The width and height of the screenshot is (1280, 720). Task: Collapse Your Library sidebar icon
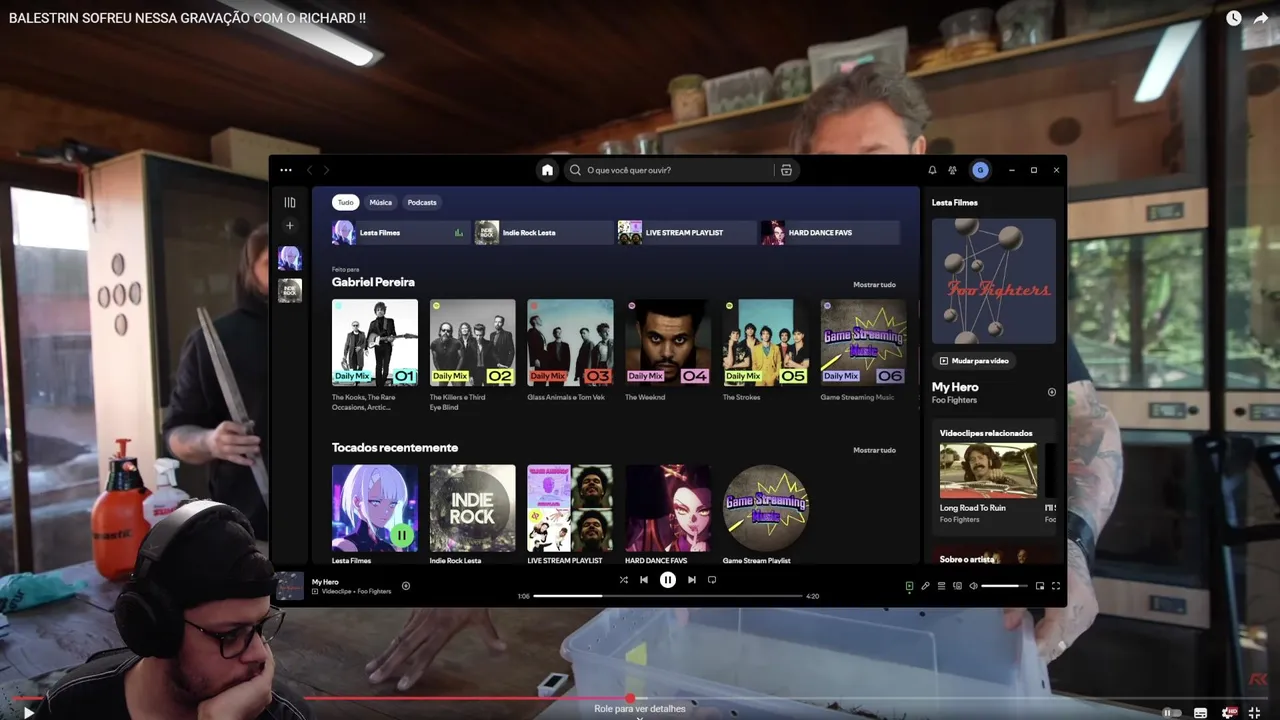[290, 202]
